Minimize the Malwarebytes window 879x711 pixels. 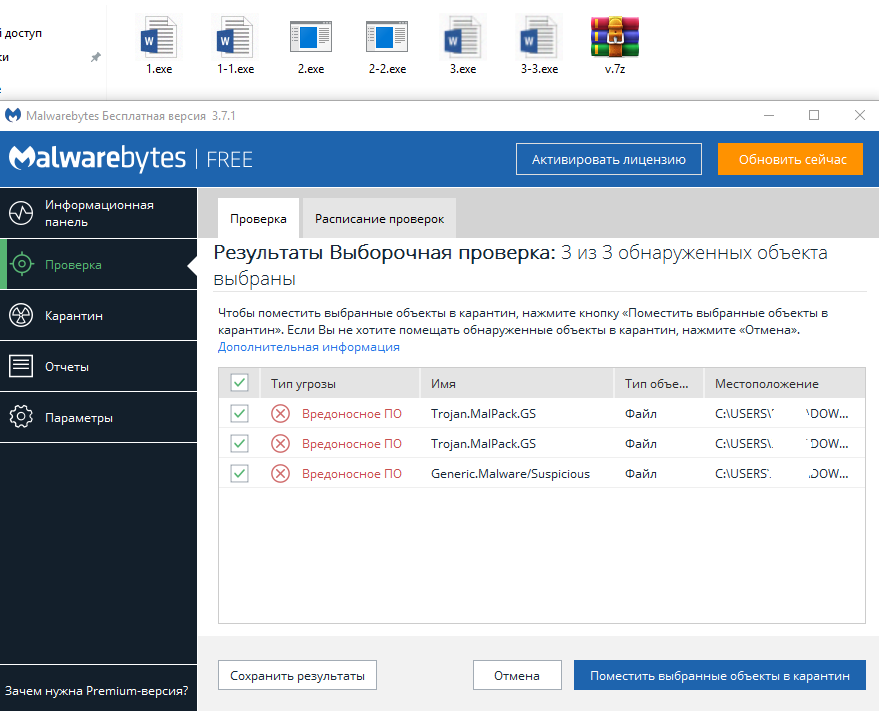click(x=769, y=116)
